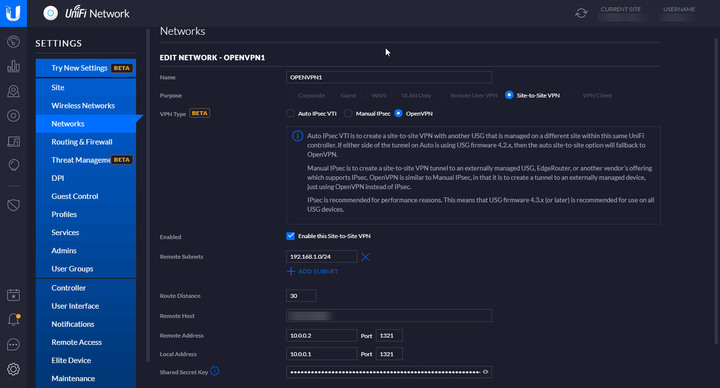Reveal the Shared Secret Key with eye icon
Screen dimensions: 720x388
point(485,372)
